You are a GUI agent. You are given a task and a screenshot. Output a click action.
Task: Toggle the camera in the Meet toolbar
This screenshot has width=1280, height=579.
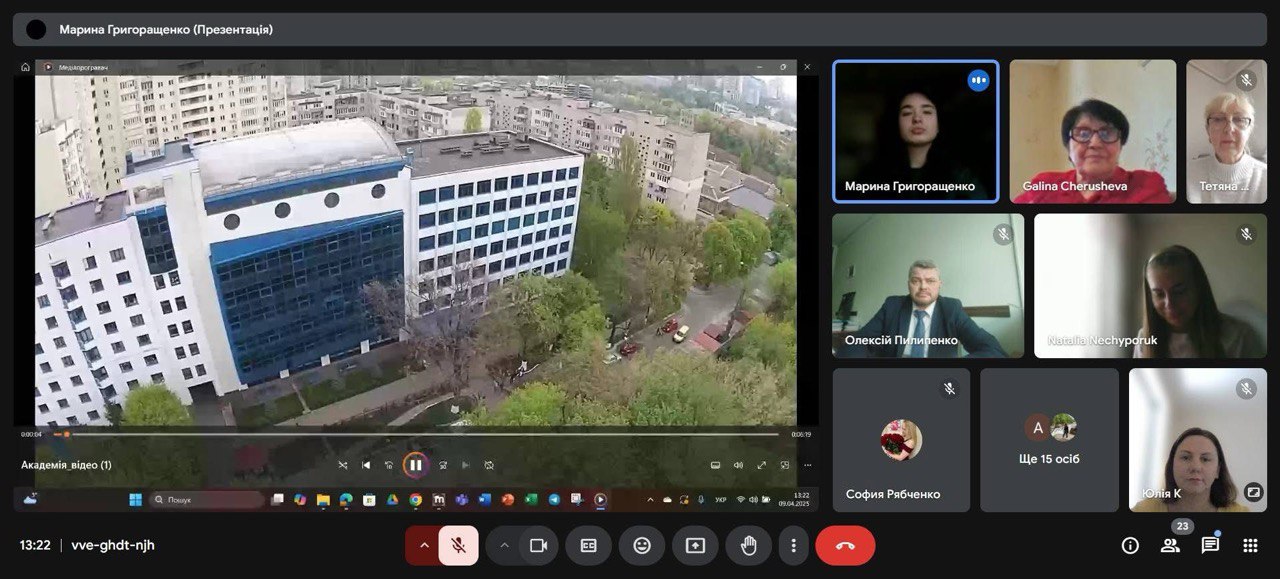(x=538, y=545)
